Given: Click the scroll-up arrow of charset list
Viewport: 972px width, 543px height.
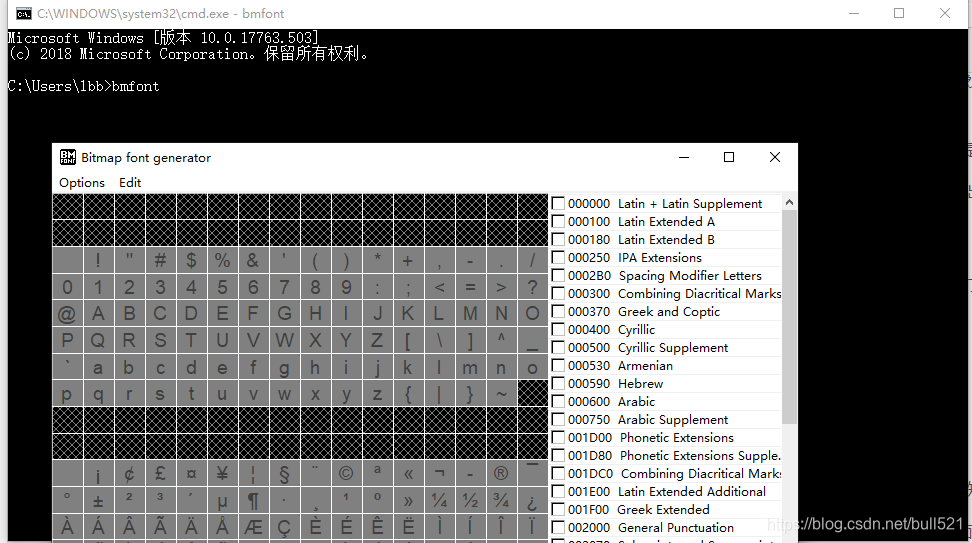Looking at the screenshot, I should point(789,202).
